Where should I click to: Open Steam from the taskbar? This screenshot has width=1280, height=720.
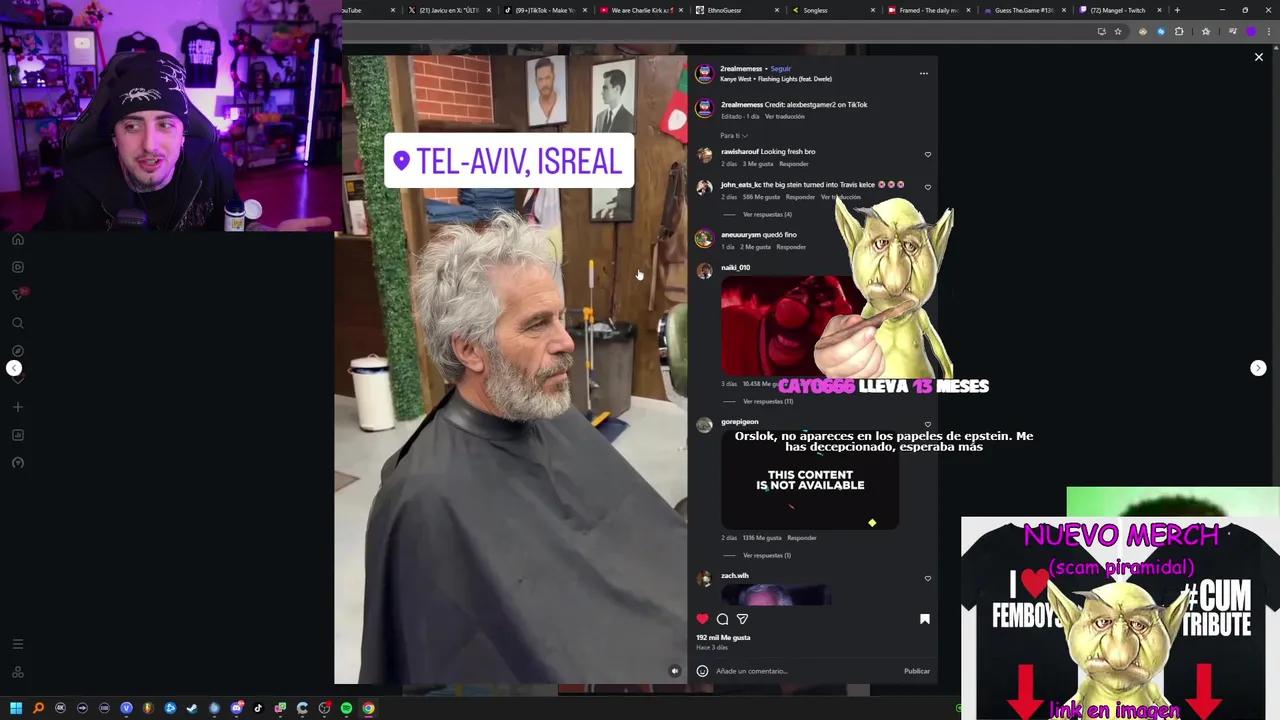pos(192,708)
